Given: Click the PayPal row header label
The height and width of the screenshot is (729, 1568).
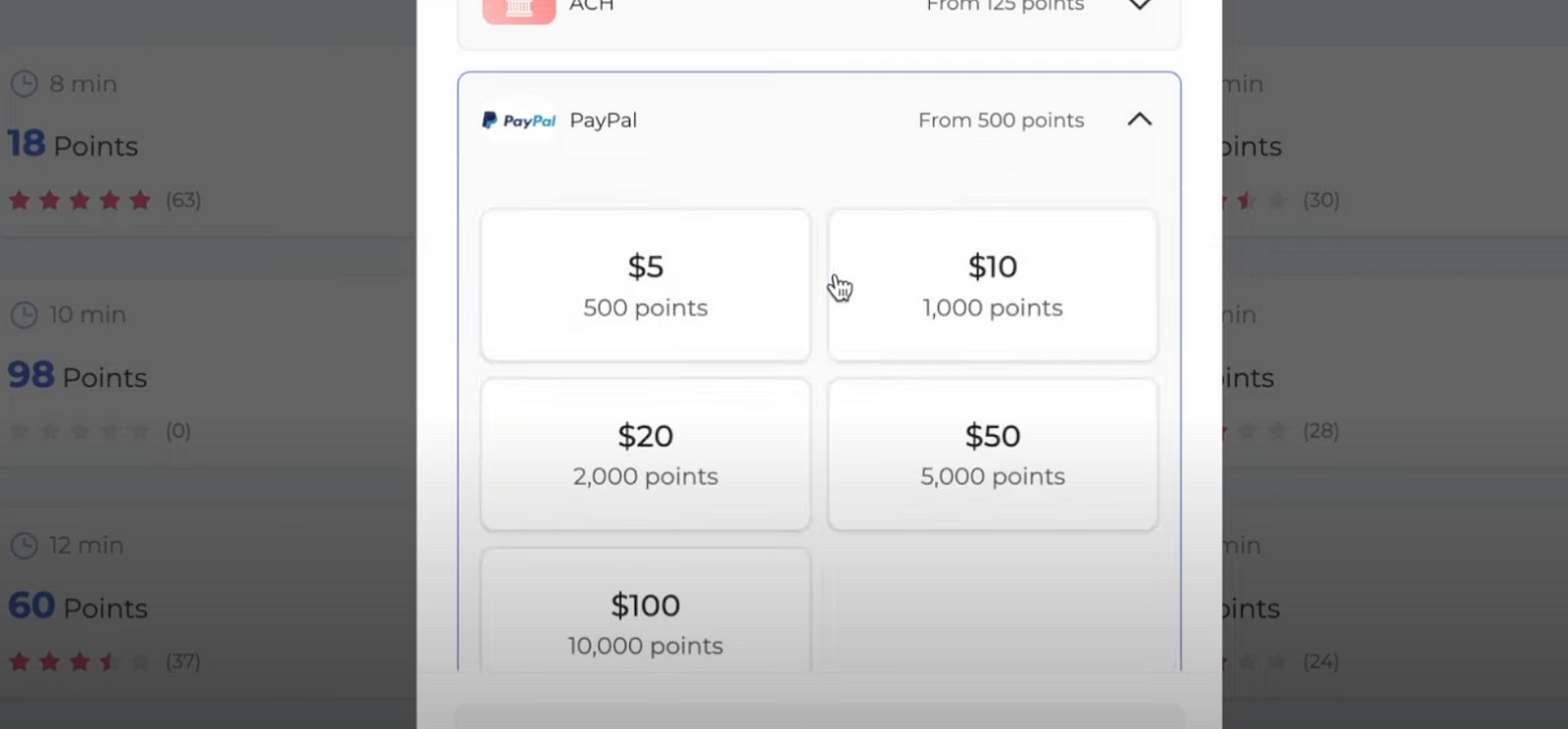Looking at the screenshot, I should pos(603,121).
